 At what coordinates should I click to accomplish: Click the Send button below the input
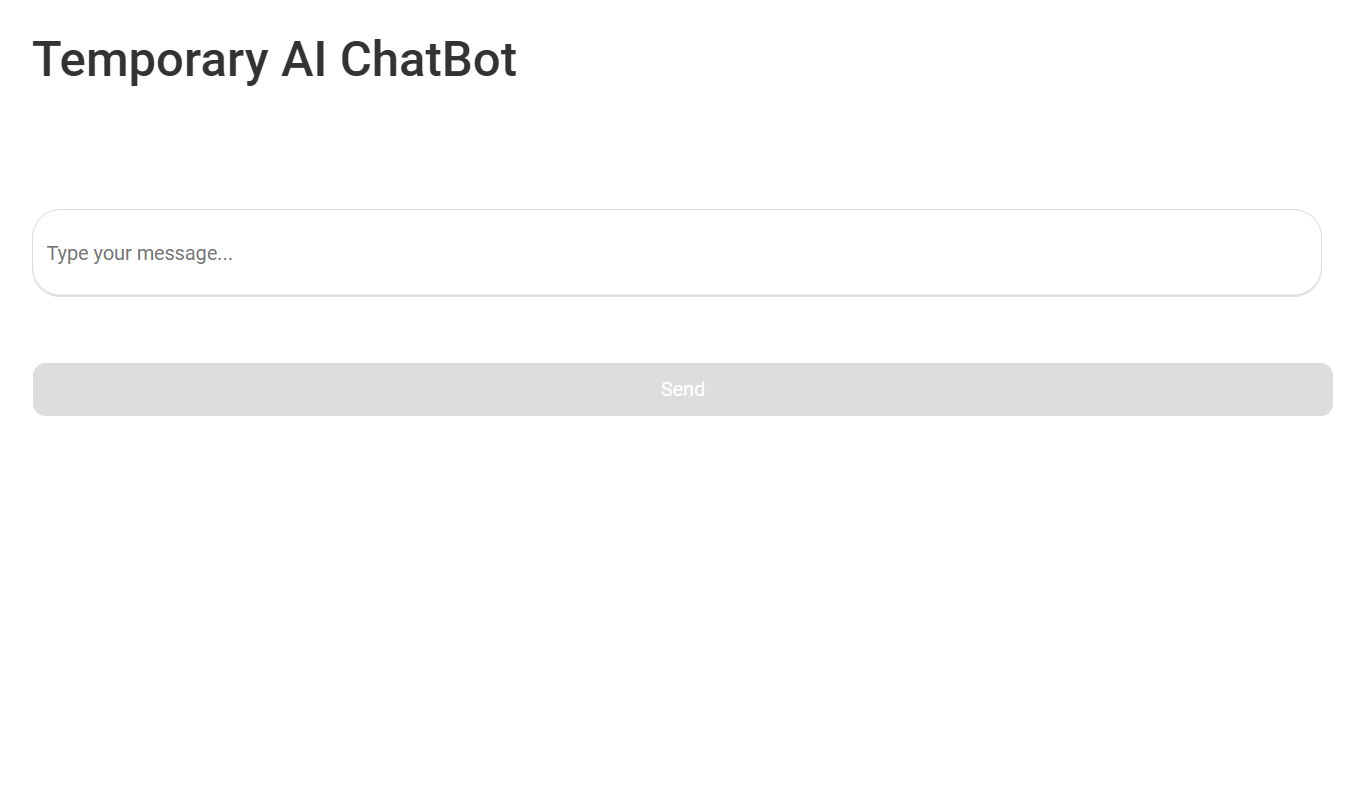click(x=682, y=389)
